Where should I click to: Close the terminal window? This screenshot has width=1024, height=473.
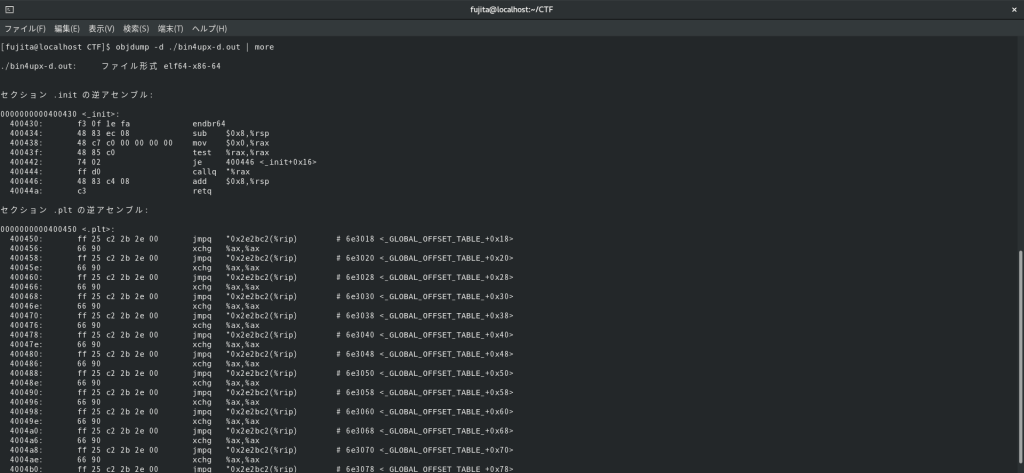pyautogui.click(x=1012, y=9)
